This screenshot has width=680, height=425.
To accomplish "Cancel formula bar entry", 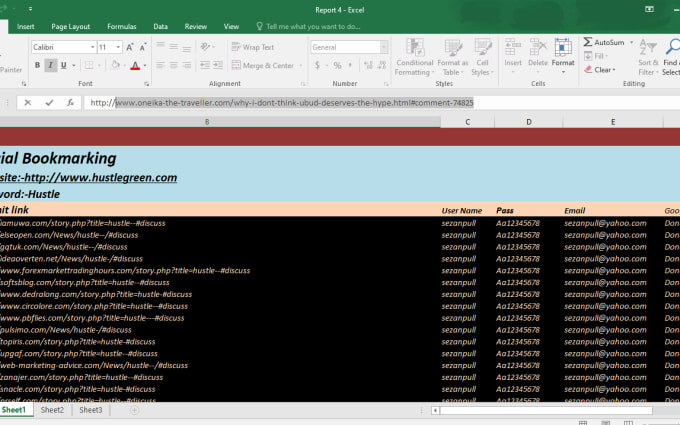I will click(28, 103).
